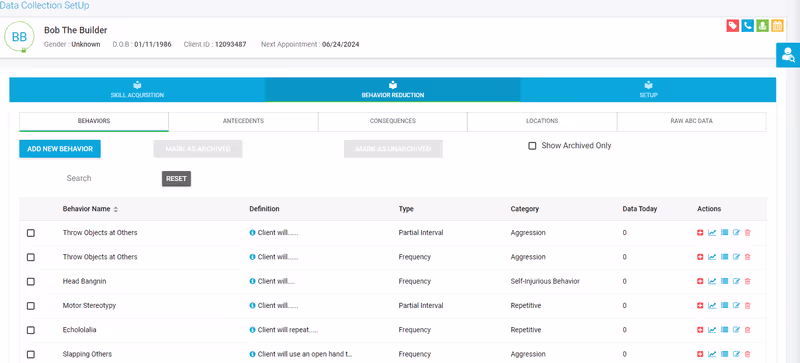Delete the Echololalia behavior
Image resolution: width=800 pixels, height=363 pixels.
coord(747,330)
